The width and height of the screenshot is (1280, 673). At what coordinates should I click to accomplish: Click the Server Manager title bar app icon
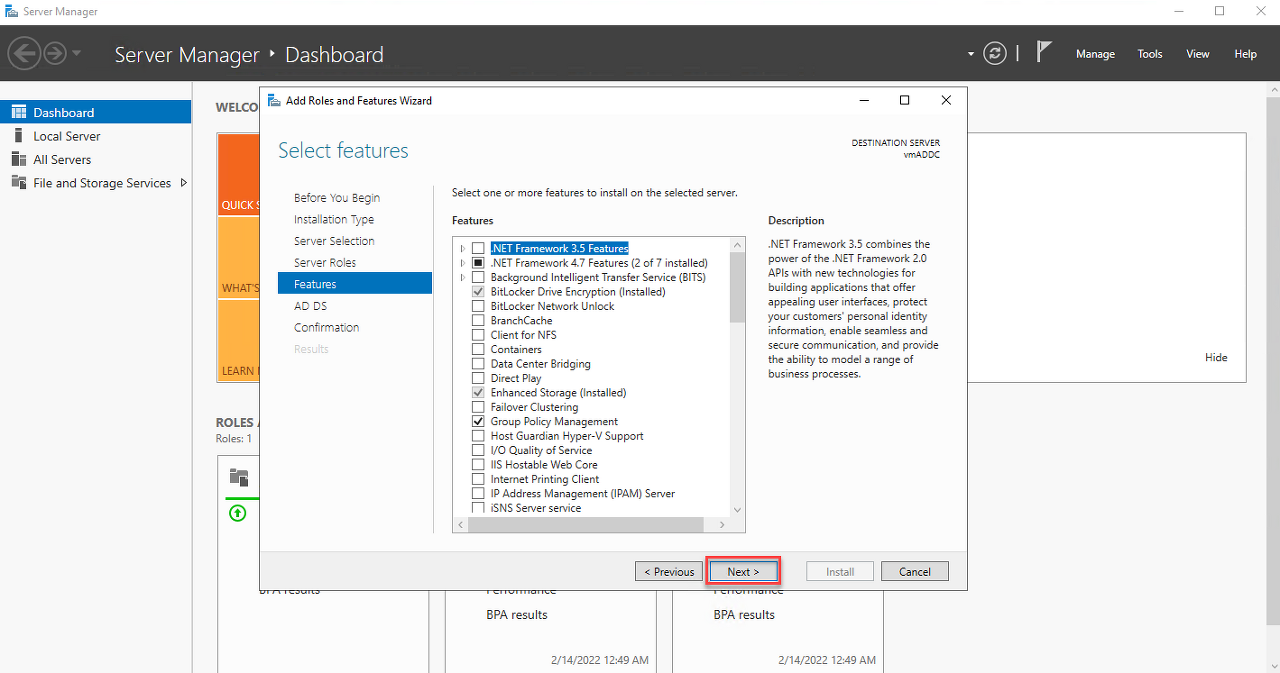[11, 11]
